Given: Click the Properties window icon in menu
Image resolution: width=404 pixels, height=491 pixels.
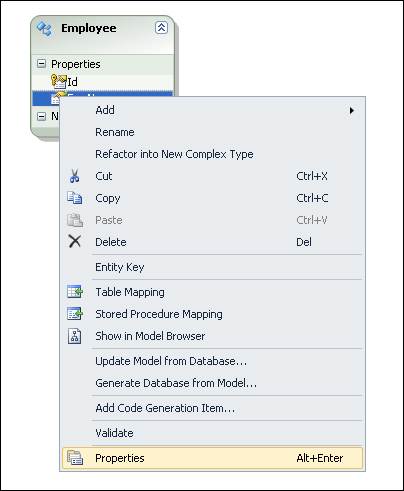Looking at the screenshot, I should click(75, 458).
